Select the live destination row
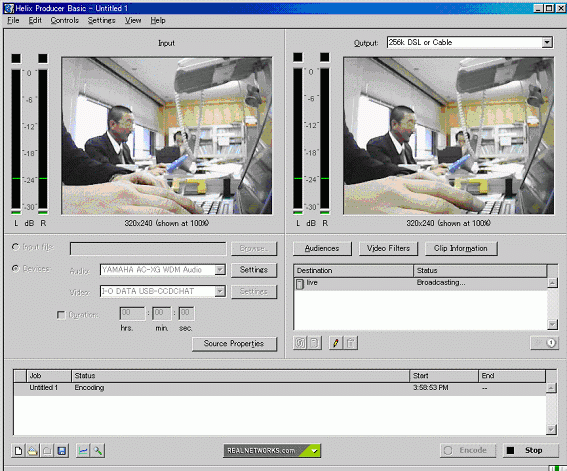The image size is (567, 471). (420, 283)
